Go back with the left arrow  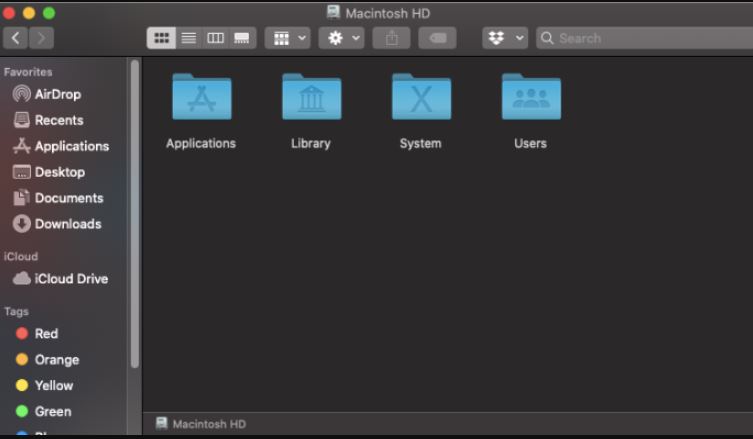tap(15, 38)
